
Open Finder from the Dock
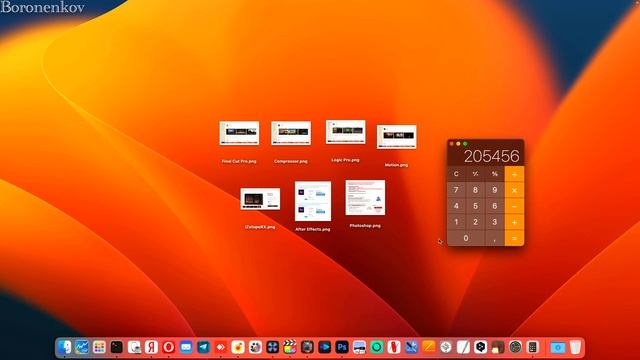click(64, 347)
